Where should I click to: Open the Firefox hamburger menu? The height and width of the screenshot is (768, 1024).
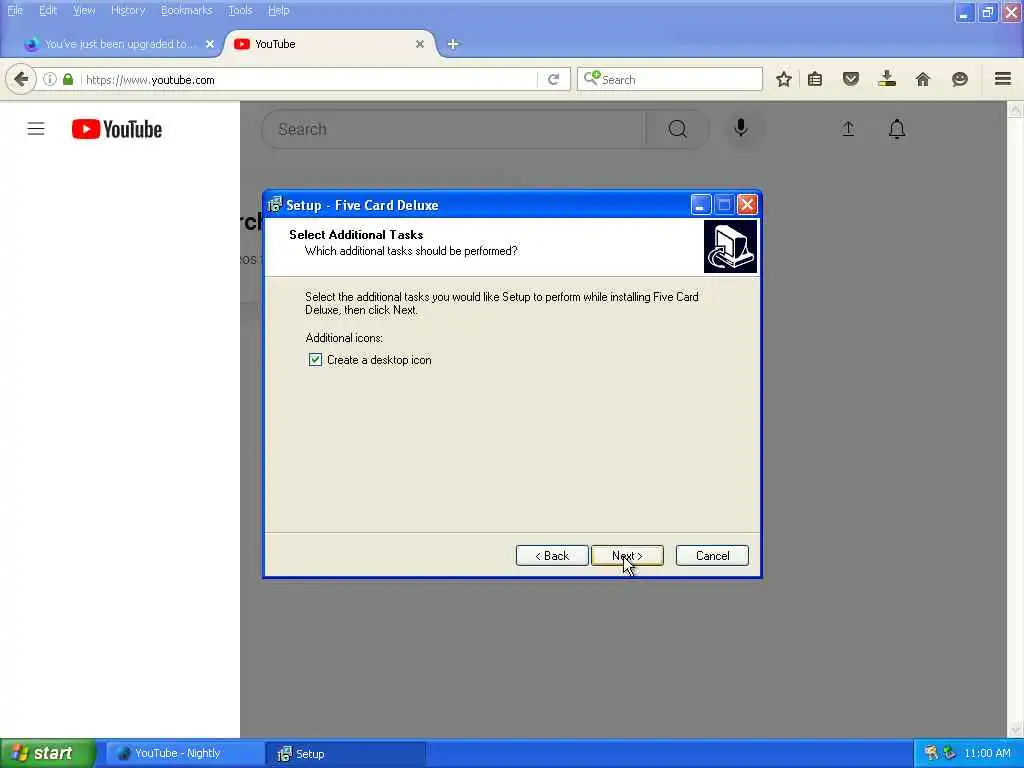(x=1003, y=79)
